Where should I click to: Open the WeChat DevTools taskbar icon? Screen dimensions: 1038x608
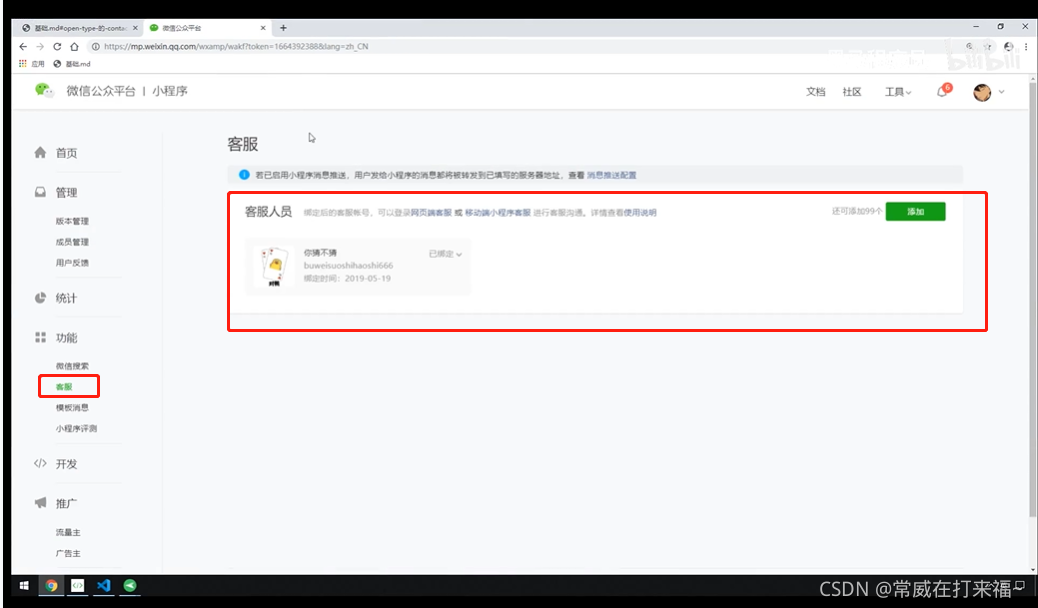point(77,585)
